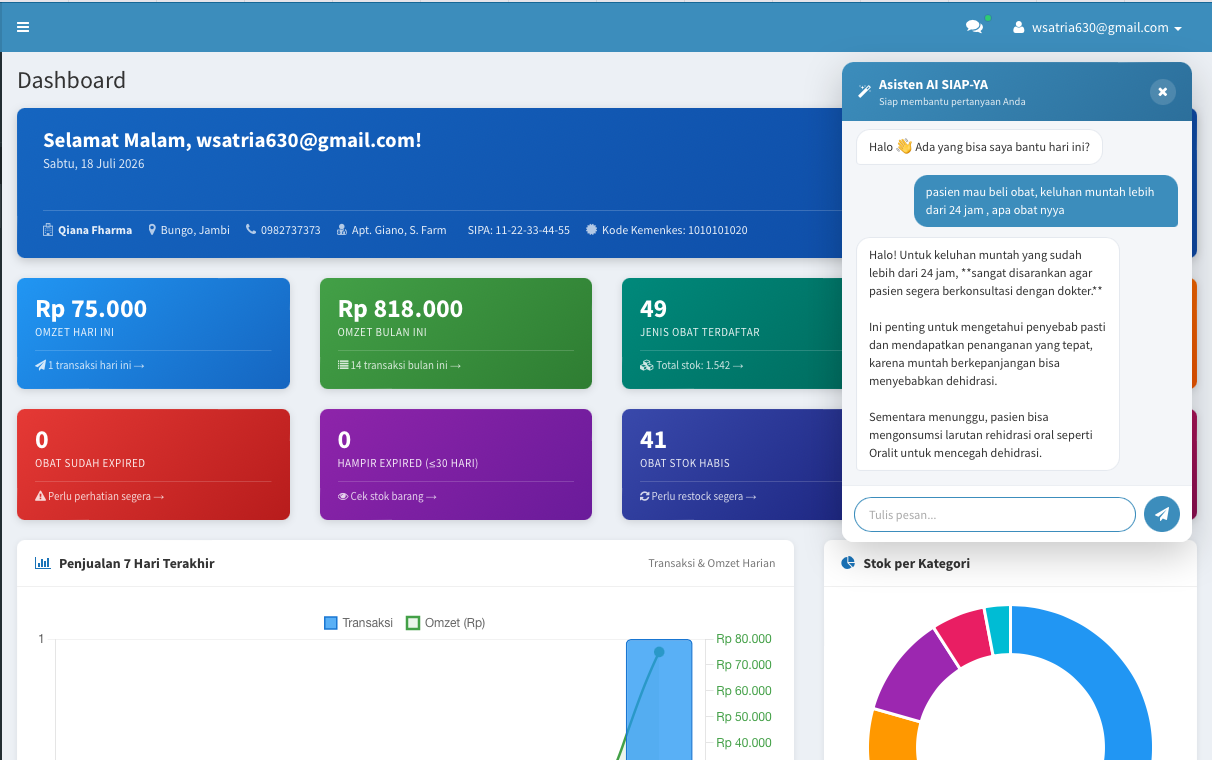Click the pie chart icon beside Stok per Kategori

(848, 563)
